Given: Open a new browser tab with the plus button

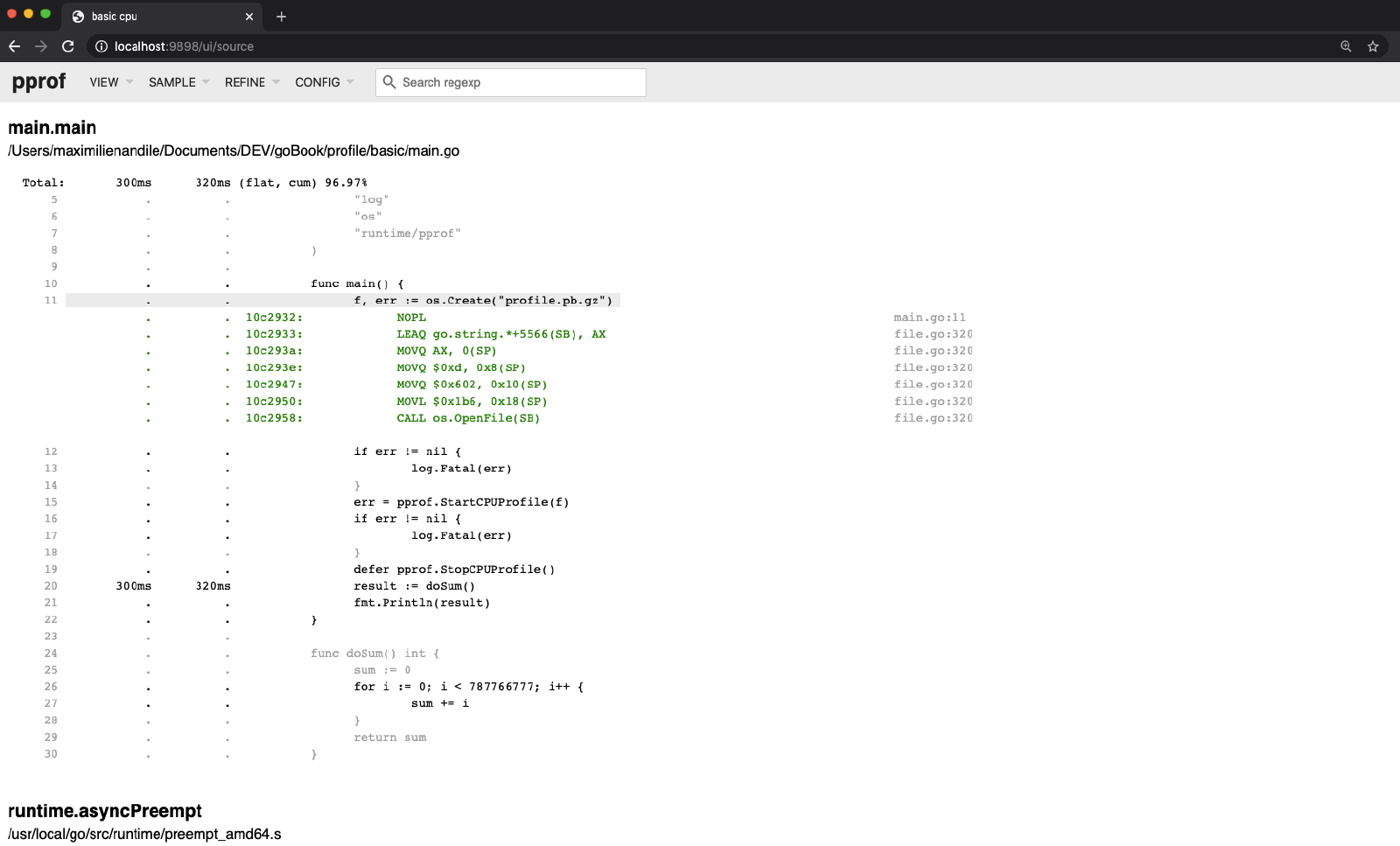Looking at the screenshot, I should pos(280,16).
